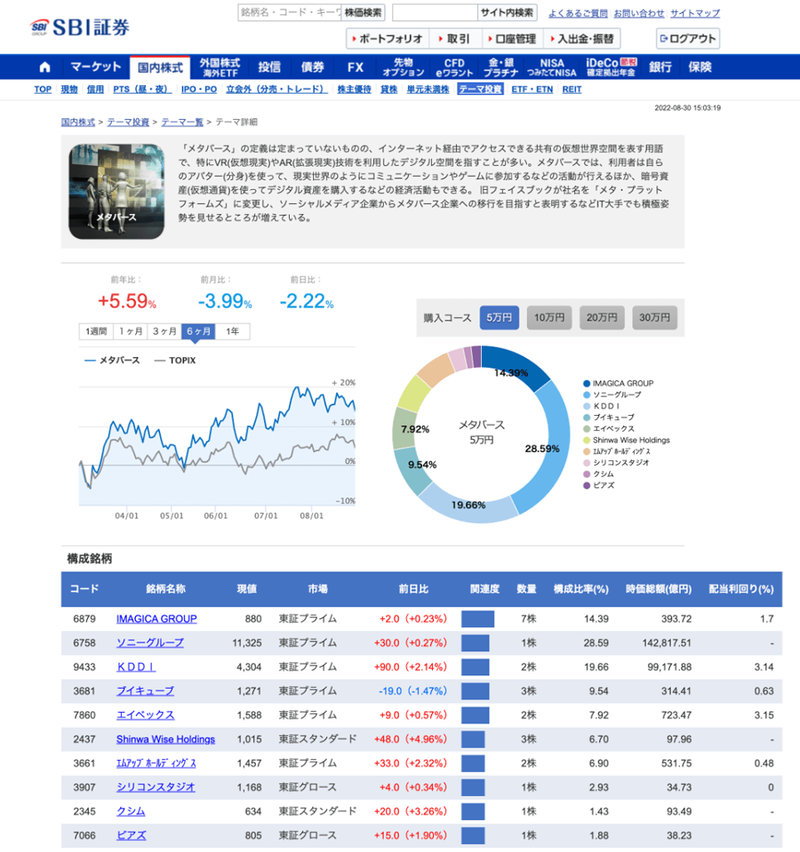Set chart period to 1週間

tap(96, 331)
